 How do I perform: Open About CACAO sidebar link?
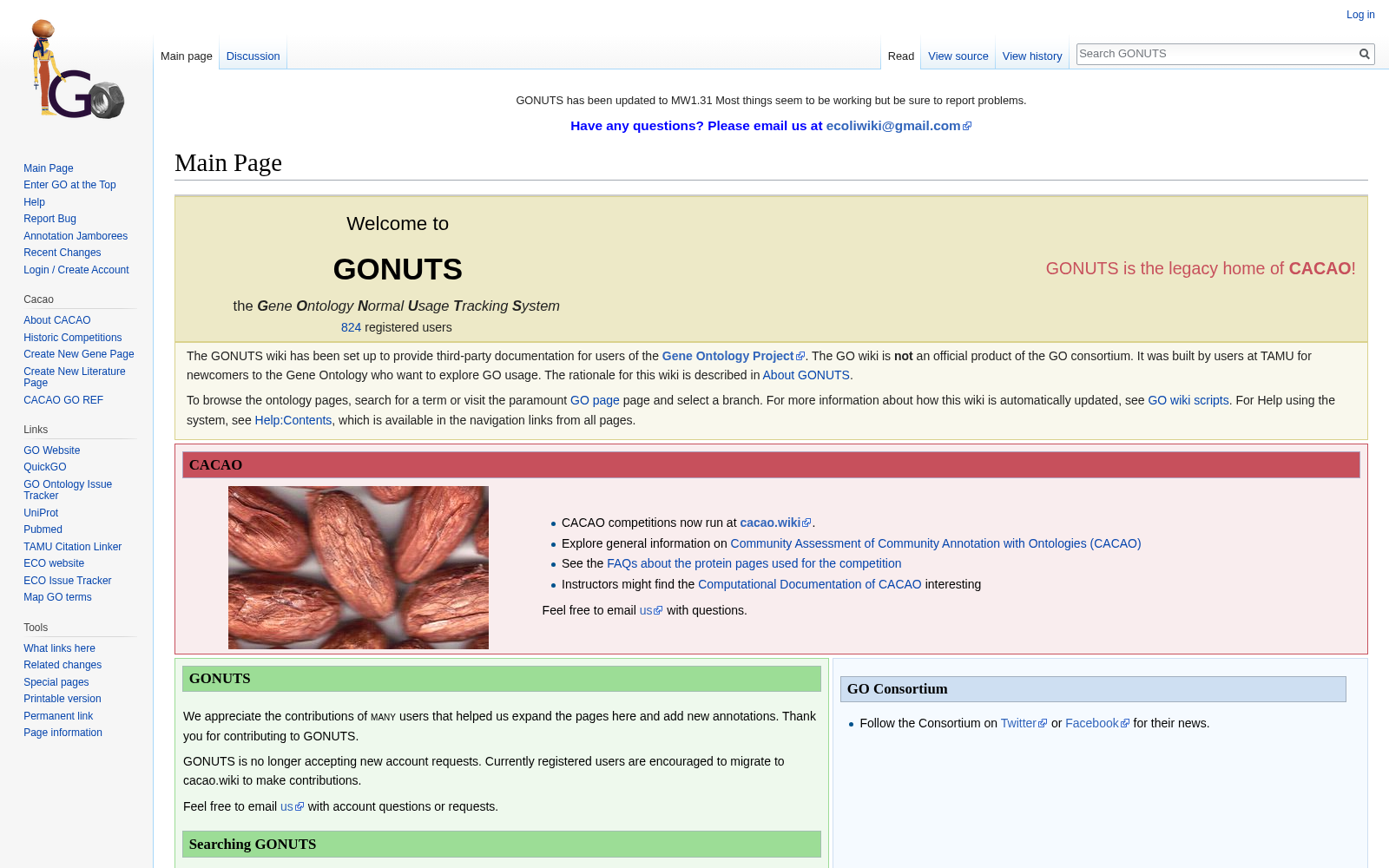56,320
